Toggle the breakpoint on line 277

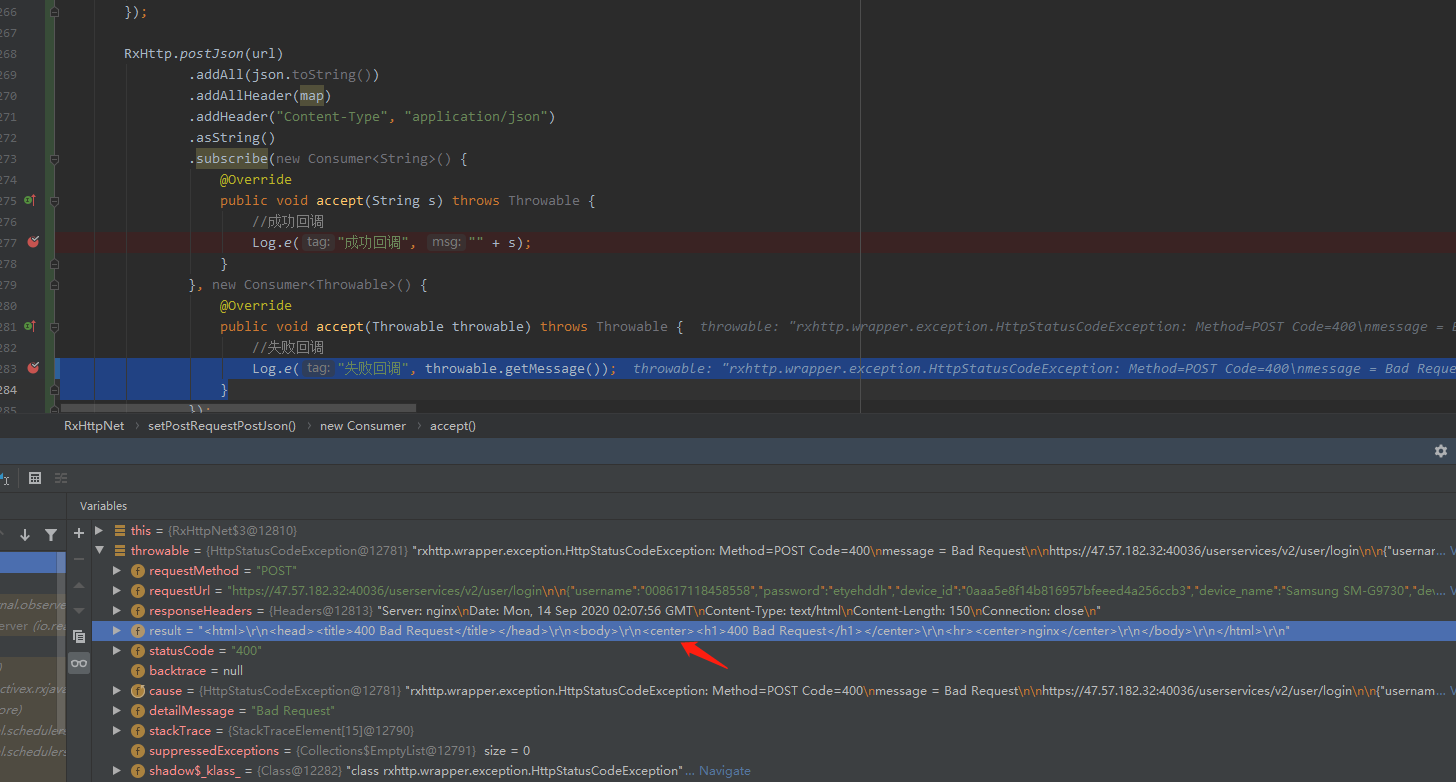(x=32, y=242)
